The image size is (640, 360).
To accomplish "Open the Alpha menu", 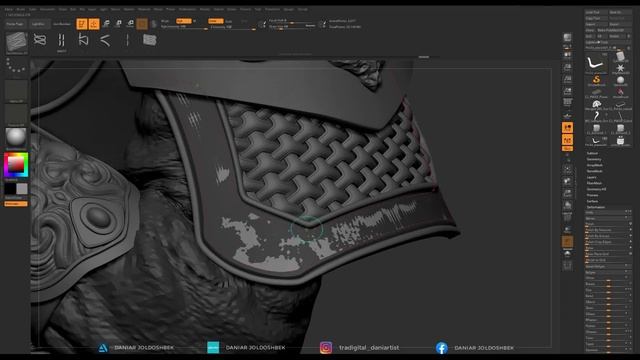I will (x=9, y=9).
